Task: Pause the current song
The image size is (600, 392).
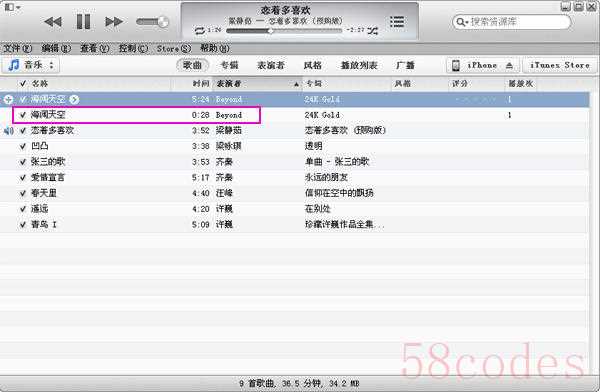Action: (83, 21)
